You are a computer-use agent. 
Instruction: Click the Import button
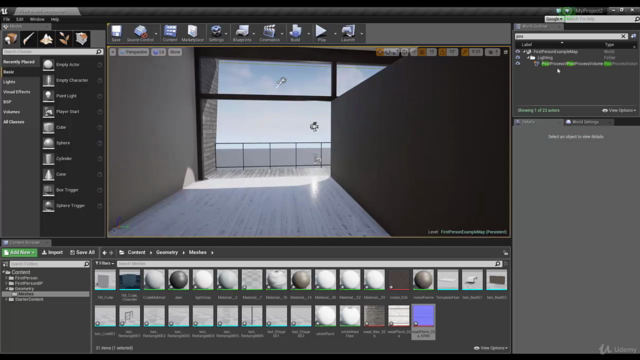pyautogui.click(x=52, y=253)
